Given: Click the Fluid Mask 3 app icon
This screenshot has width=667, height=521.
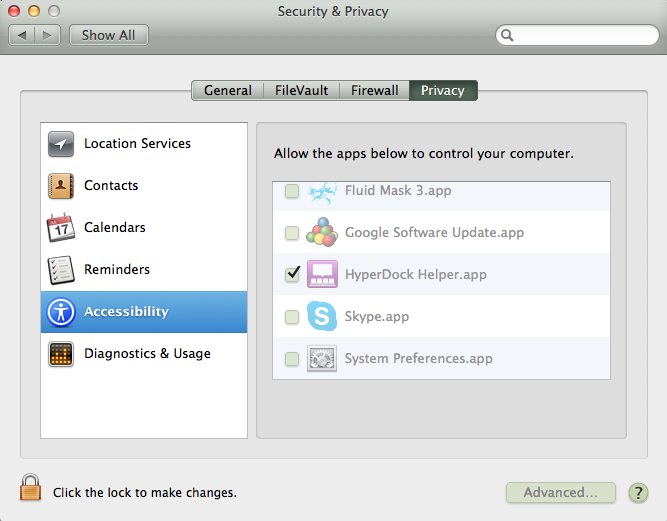Looking at the screenshot, I should point(322,193).
